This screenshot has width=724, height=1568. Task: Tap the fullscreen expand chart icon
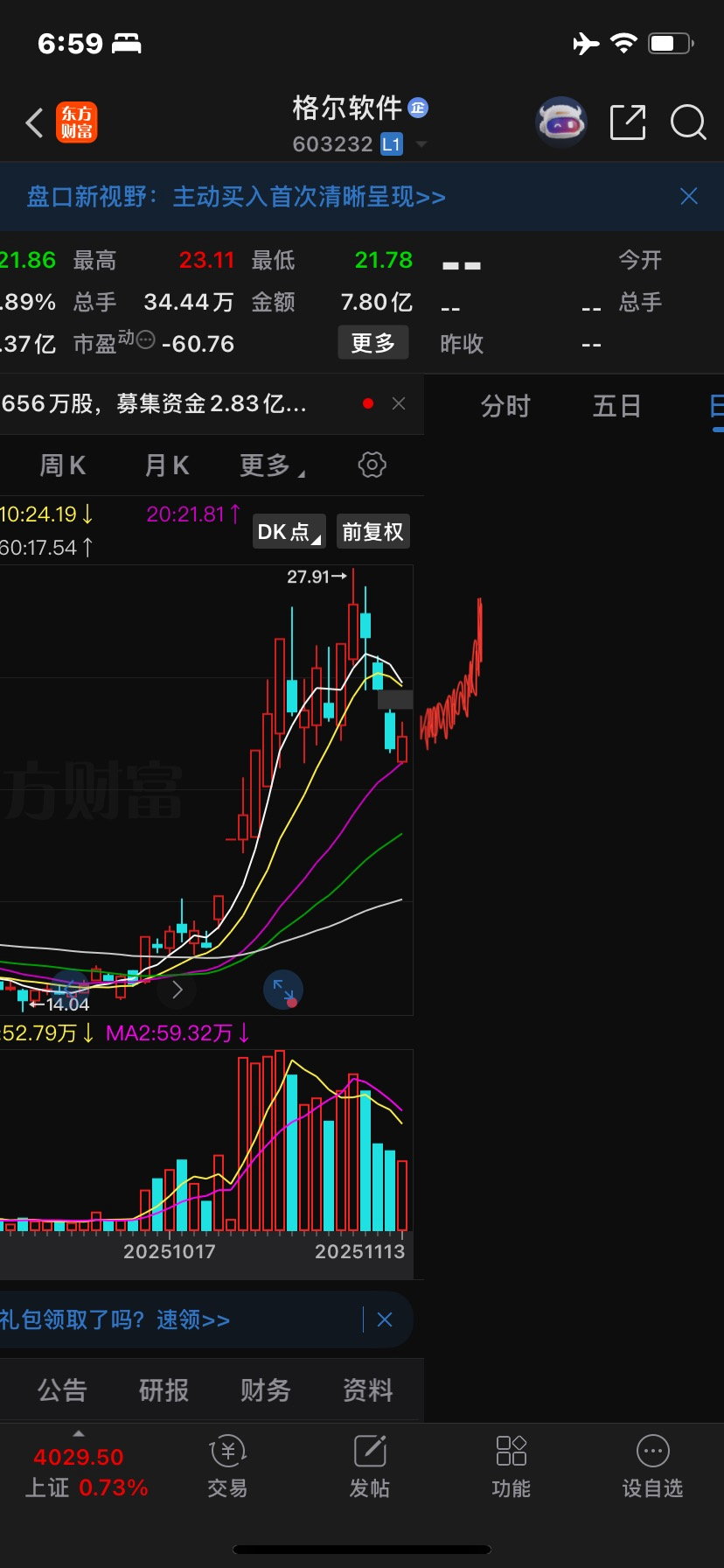point(283,990)
